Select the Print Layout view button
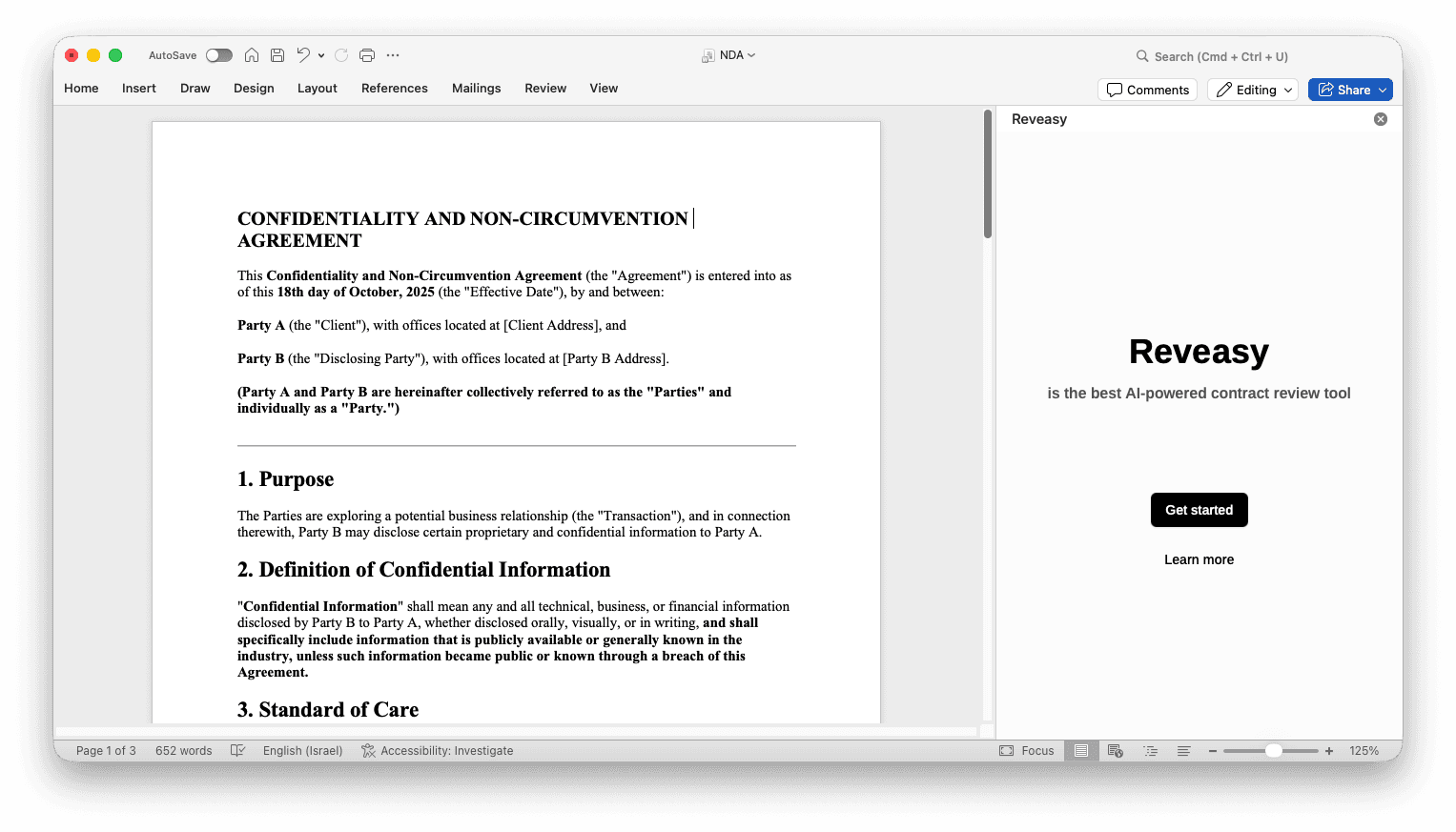 tap(1081, 751)
